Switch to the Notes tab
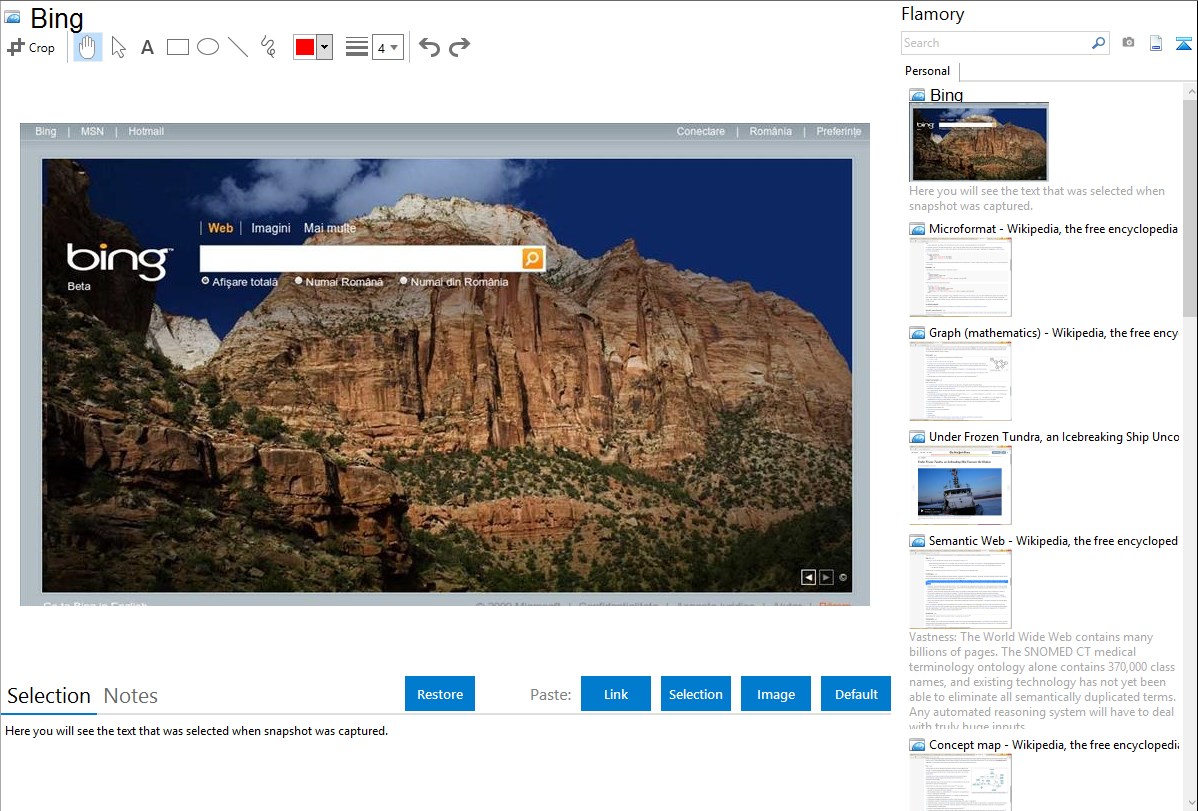 pos(131,696)
